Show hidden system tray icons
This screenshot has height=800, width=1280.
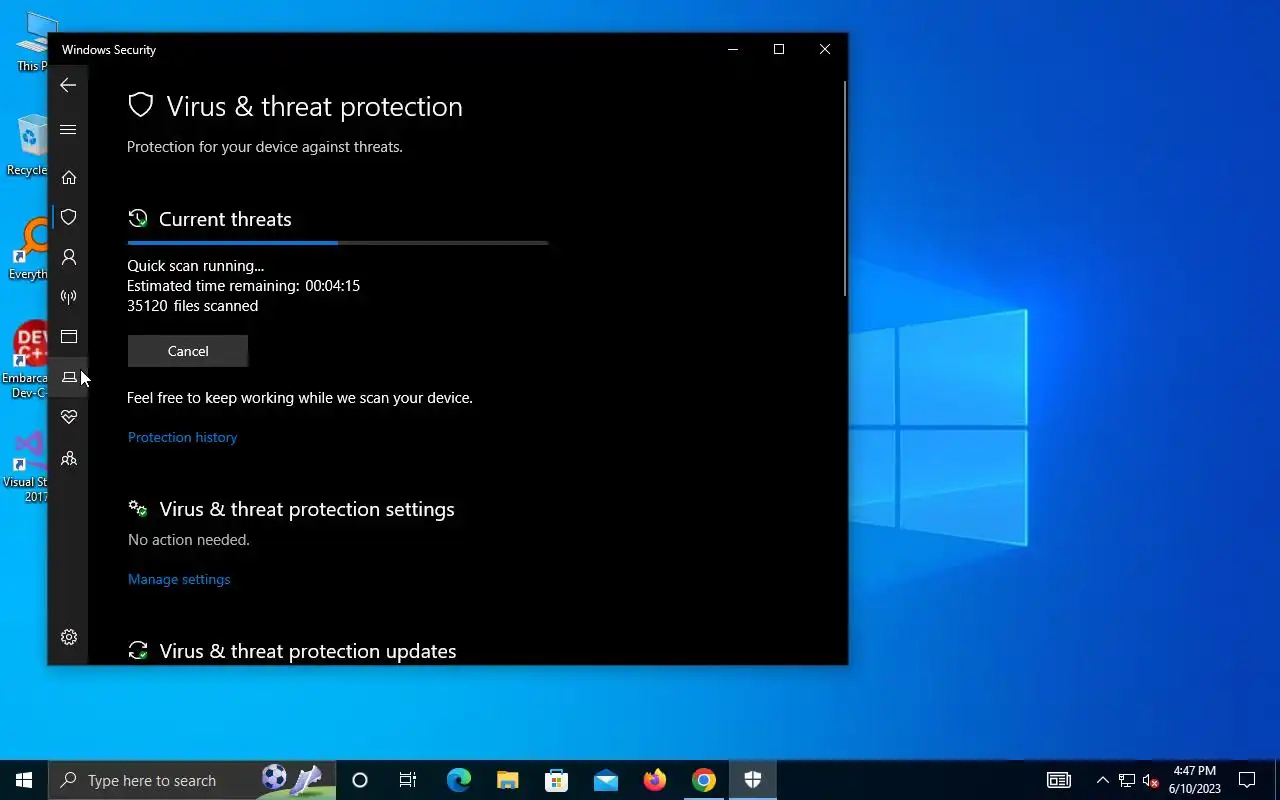(x=1102, y=780)
